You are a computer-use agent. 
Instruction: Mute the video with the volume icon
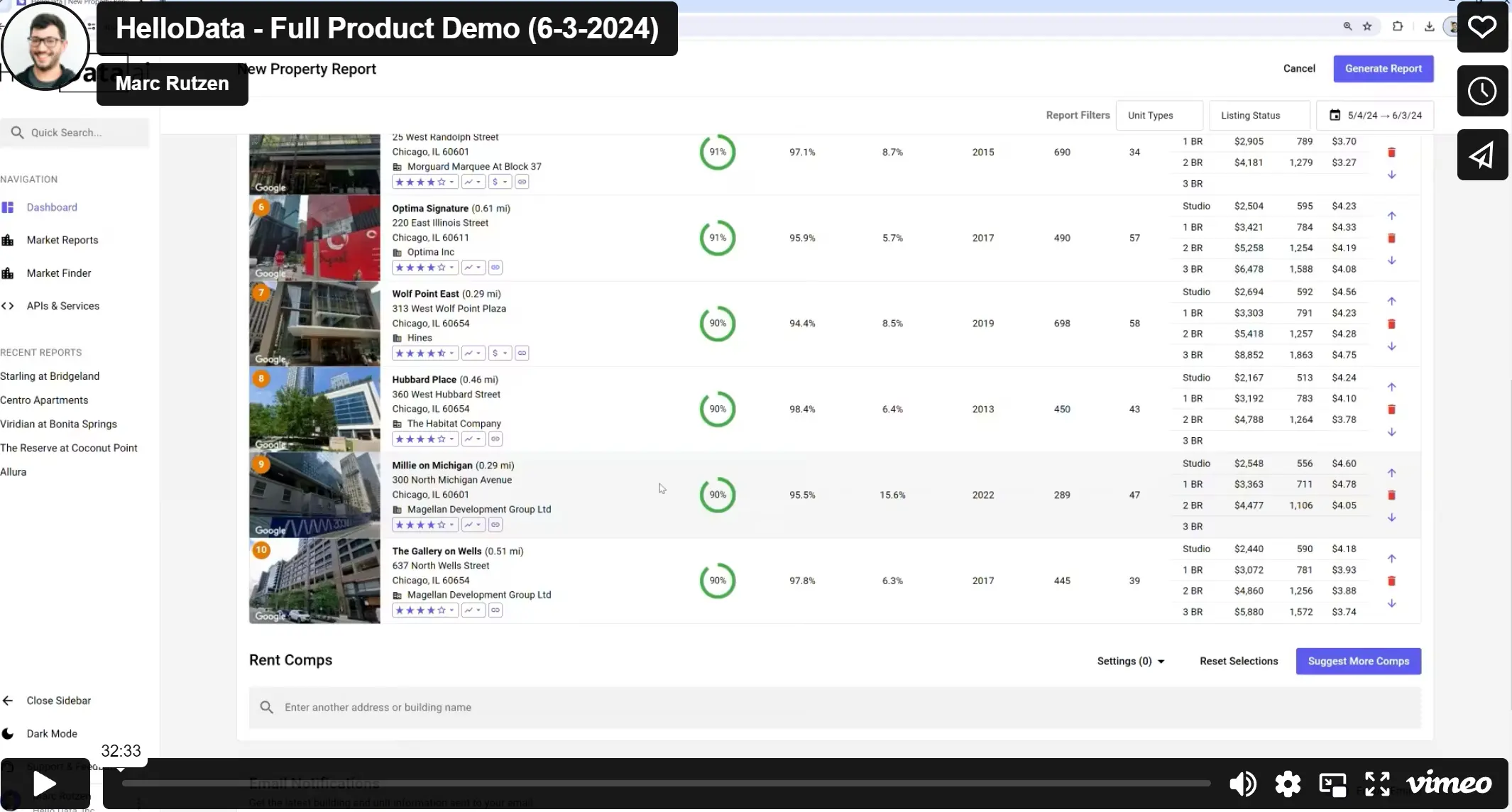[1242, 784]
